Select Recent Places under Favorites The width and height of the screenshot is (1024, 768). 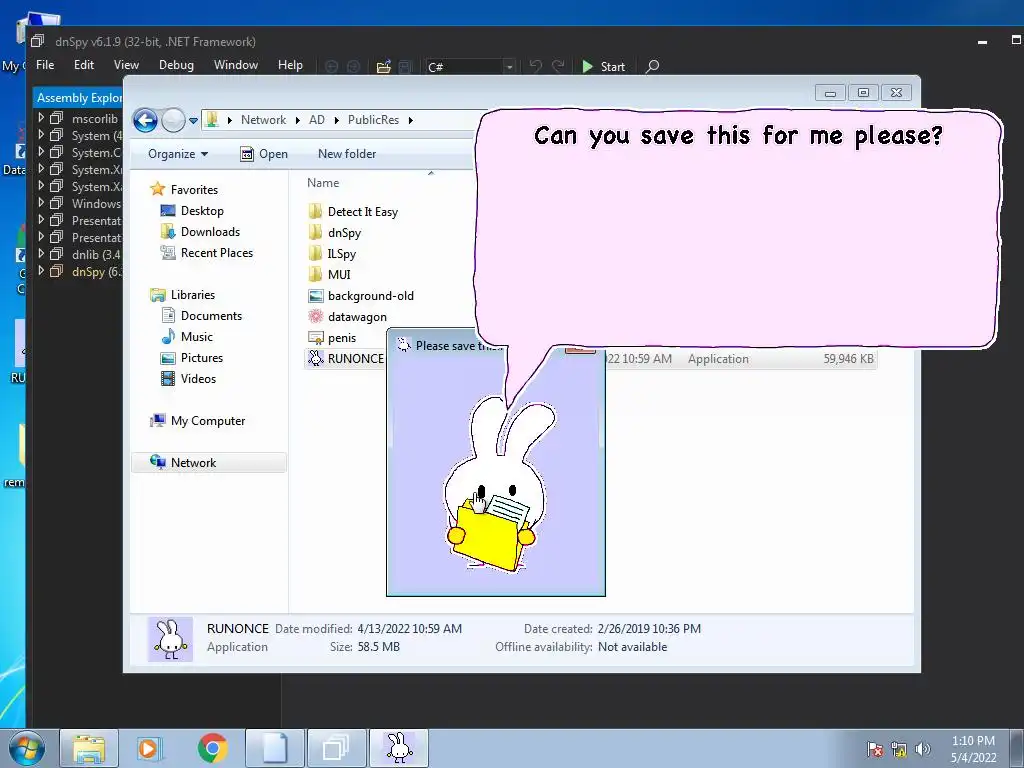tap(207, 253)
